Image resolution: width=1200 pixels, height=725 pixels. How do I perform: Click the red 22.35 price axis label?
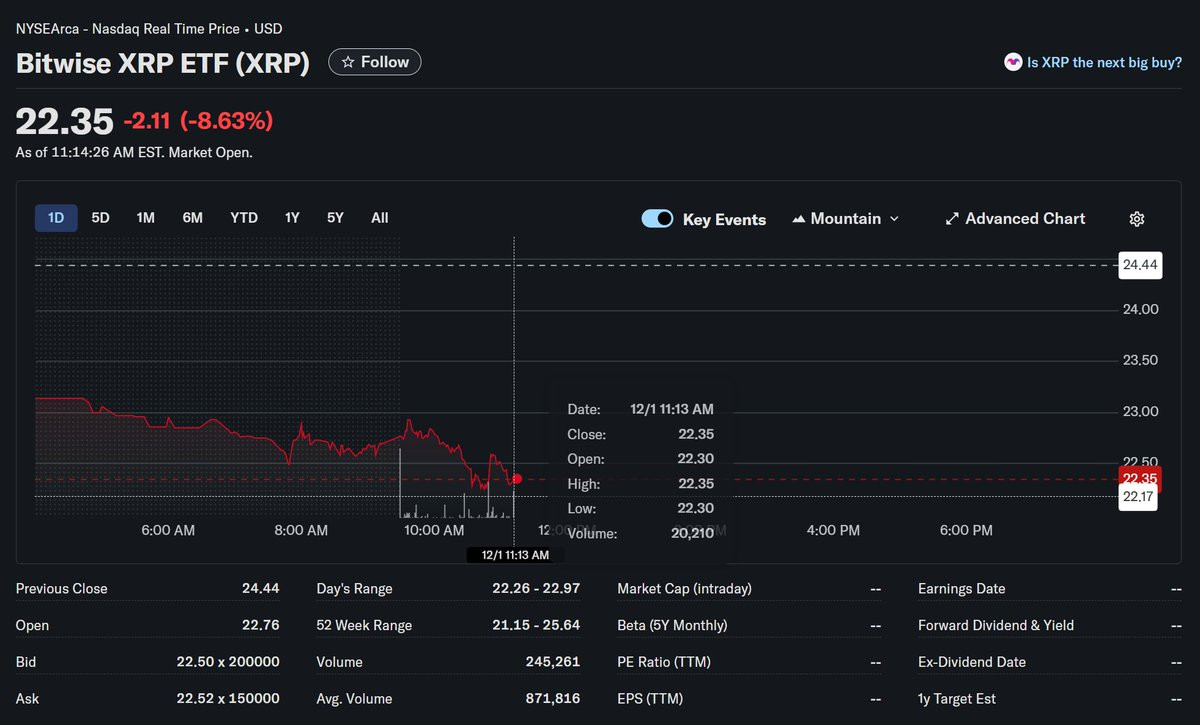1140,477
